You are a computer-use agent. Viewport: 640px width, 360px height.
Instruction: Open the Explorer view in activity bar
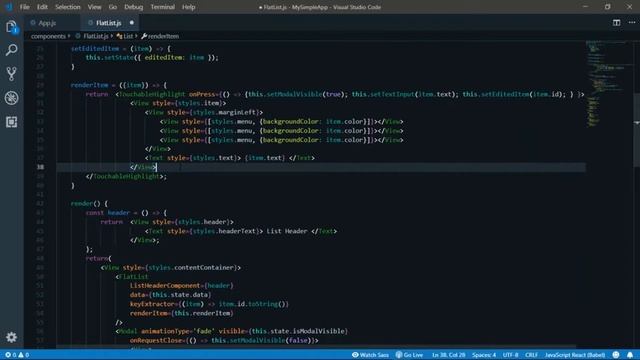point(11,27)
